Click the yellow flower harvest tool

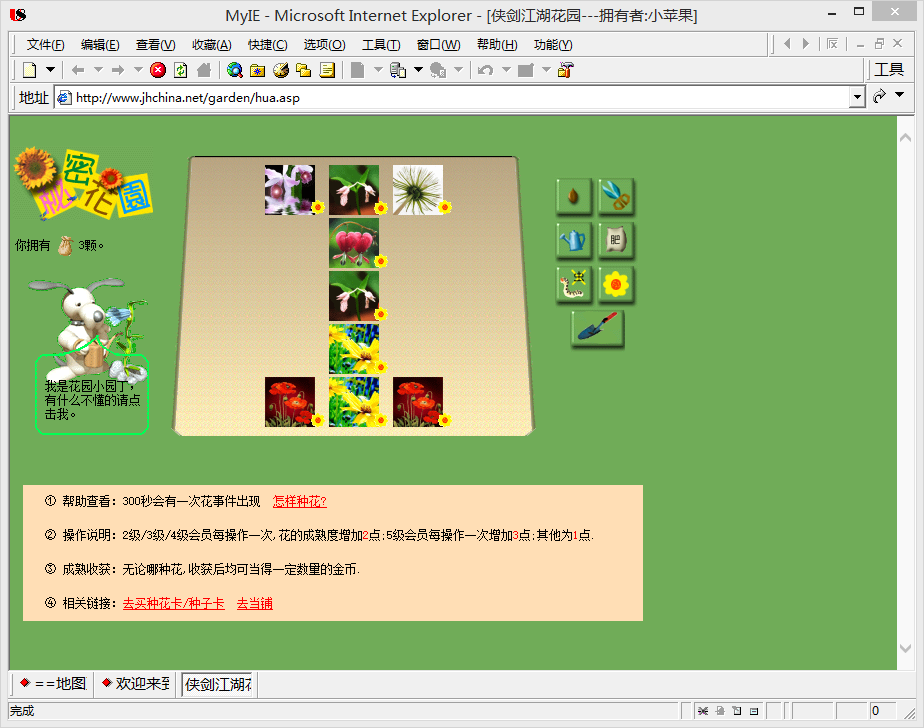[x=616, y=285]
